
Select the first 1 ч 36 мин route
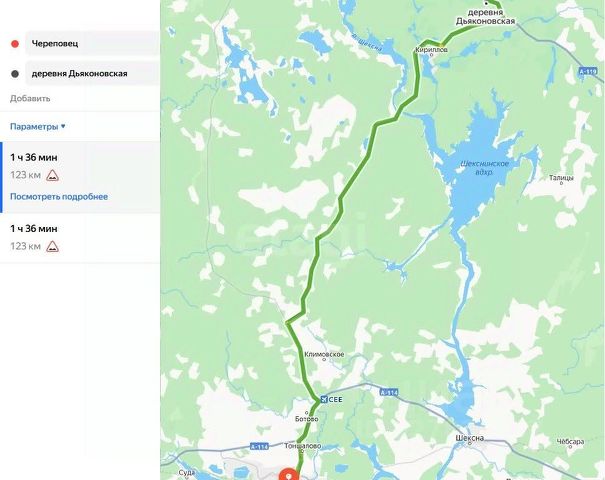[x=80, y=177]
